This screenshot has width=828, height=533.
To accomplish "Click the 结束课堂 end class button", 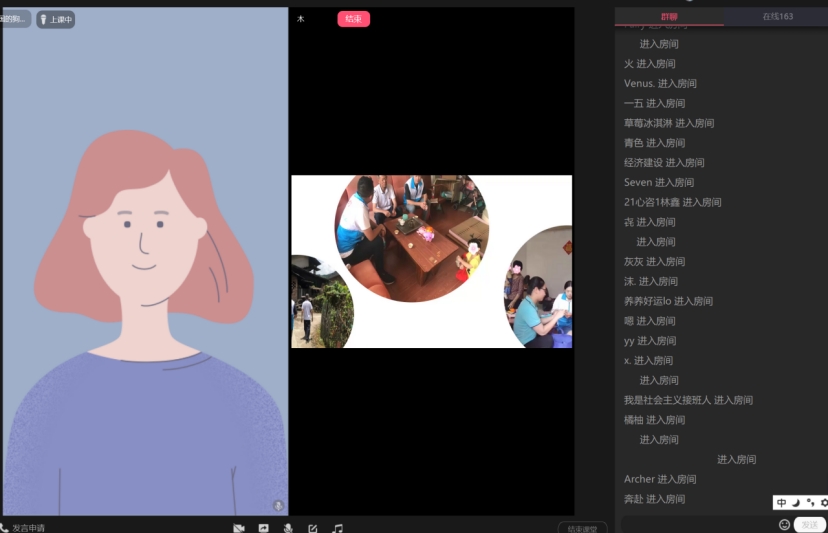I will tap(582, 528).
